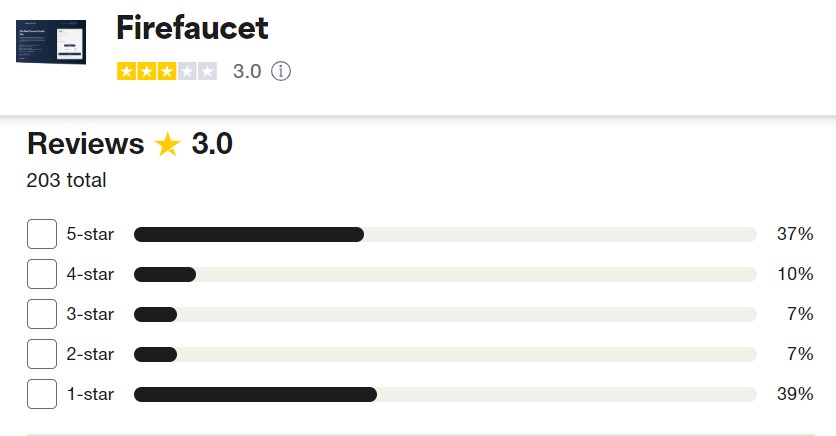Screen dimensions: 836x436
Task: Click the Firefaucet title heading
Action: [192, 28]
